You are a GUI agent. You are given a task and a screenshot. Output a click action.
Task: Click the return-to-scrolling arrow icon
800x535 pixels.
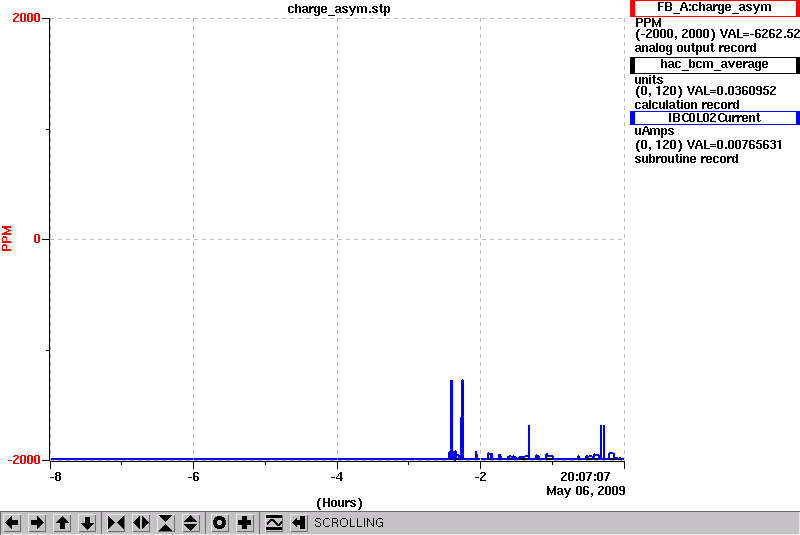coord(299,523)
